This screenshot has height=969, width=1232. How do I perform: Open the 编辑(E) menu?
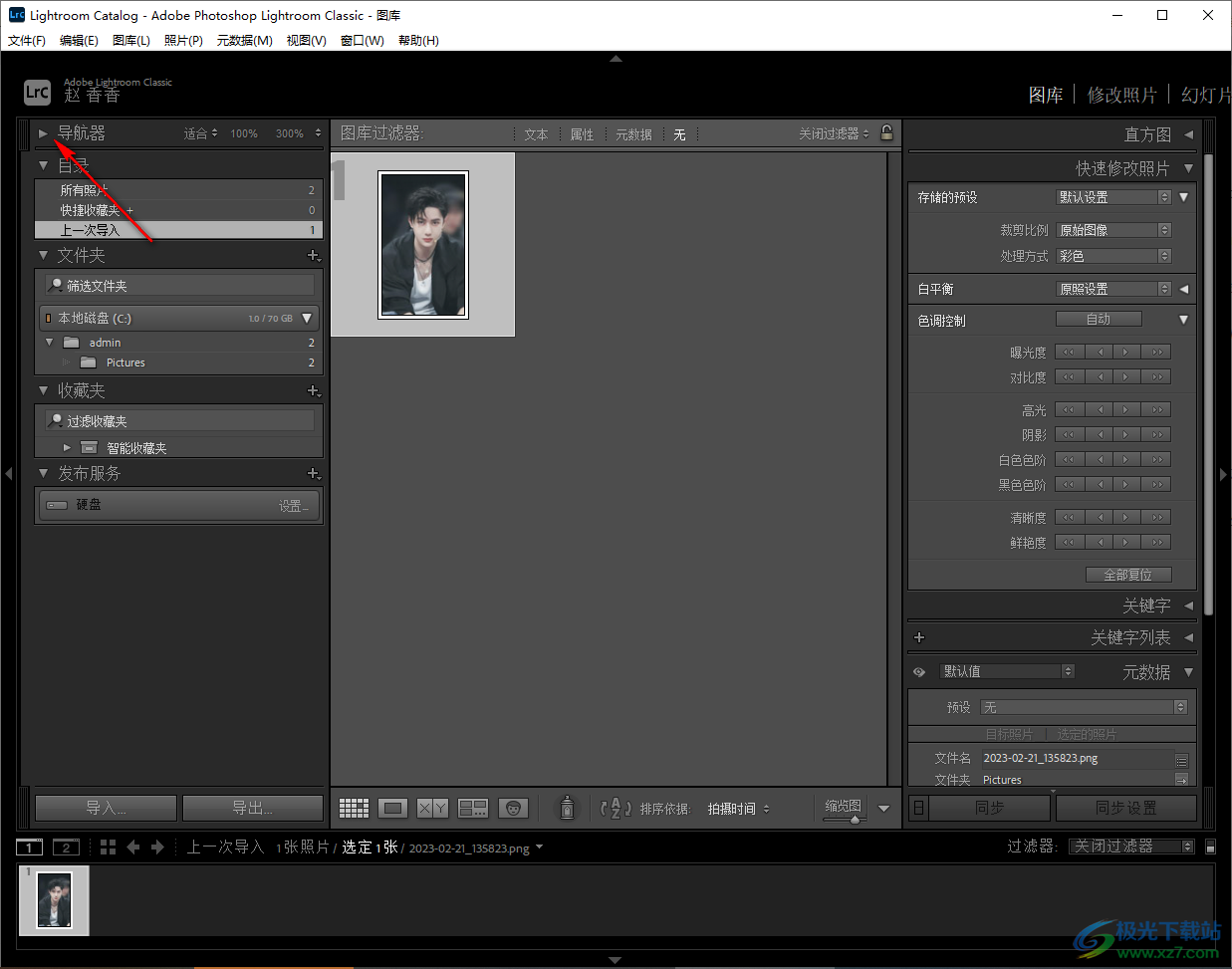[79, 41]
